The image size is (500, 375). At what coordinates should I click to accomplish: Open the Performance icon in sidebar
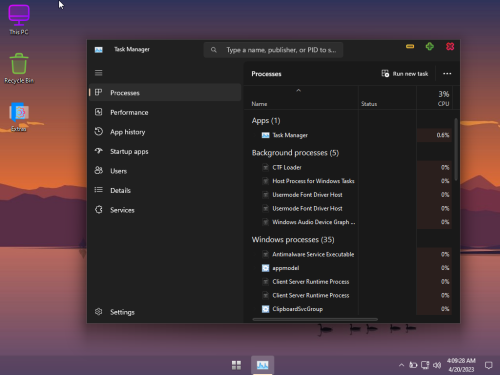click(98, 112)
